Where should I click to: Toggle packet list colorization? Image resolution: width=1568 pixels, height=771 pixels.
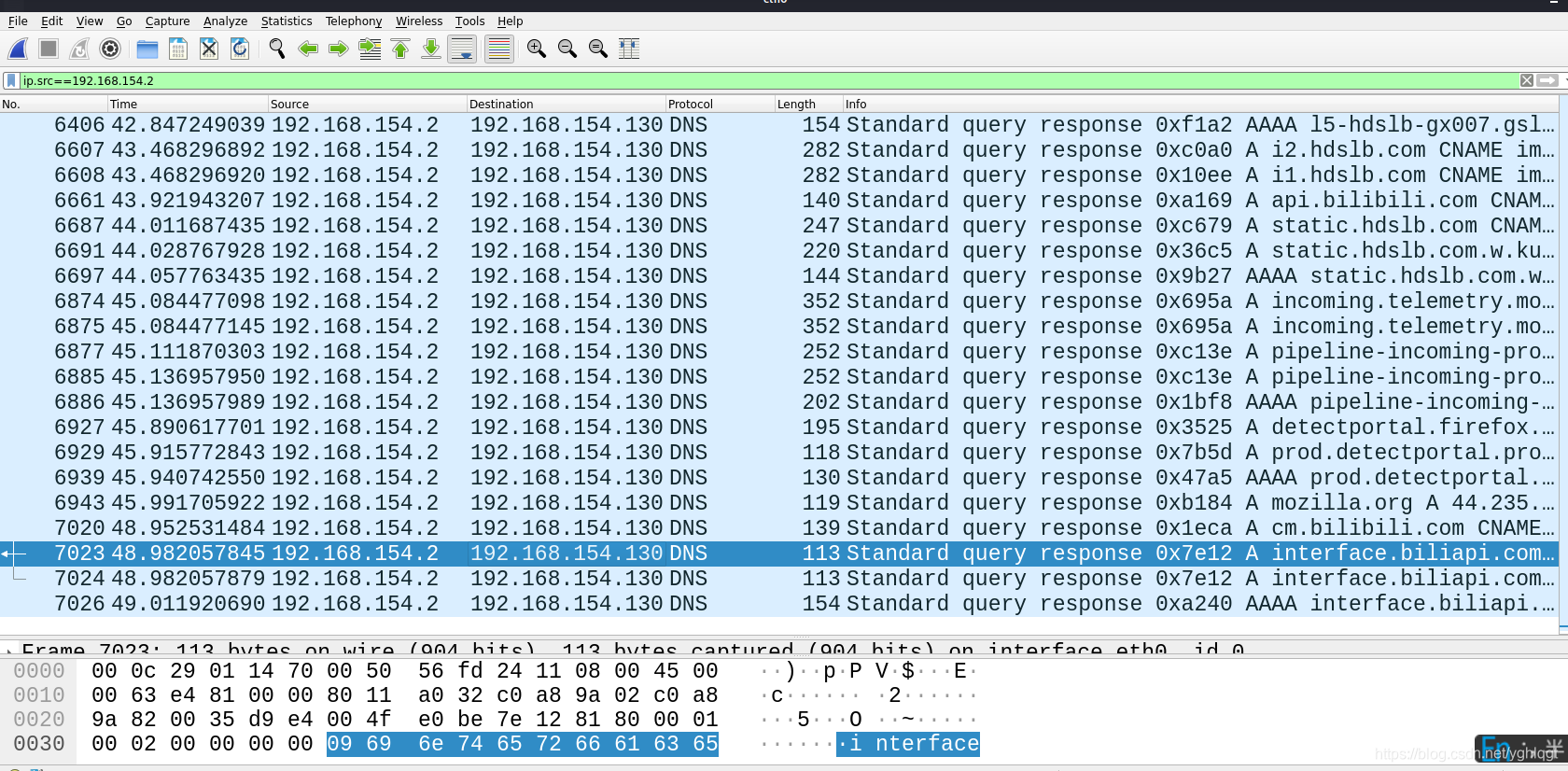point(499,49)
